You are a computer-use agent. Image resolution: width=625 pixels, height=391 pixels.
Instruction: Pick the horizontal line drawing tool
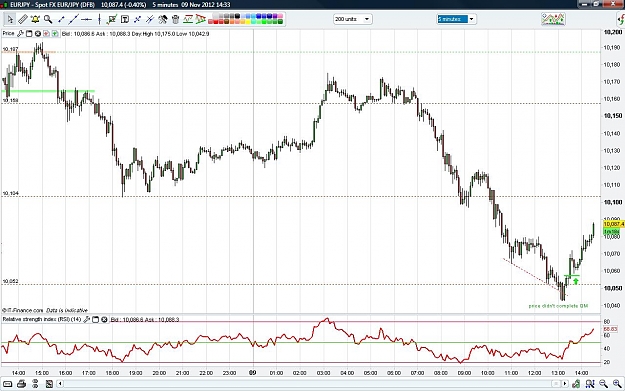pyautogui.click(x=86, y=19)
